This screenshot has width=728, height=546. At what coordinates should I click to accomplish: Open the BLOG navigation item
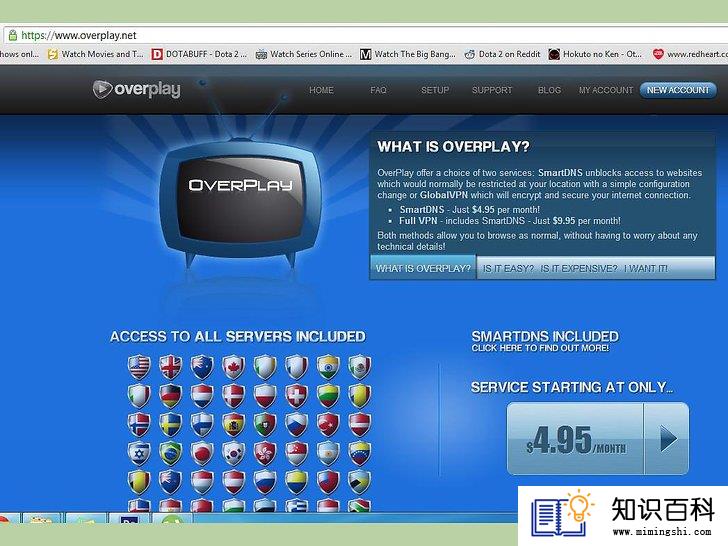[x=549, y=90]
